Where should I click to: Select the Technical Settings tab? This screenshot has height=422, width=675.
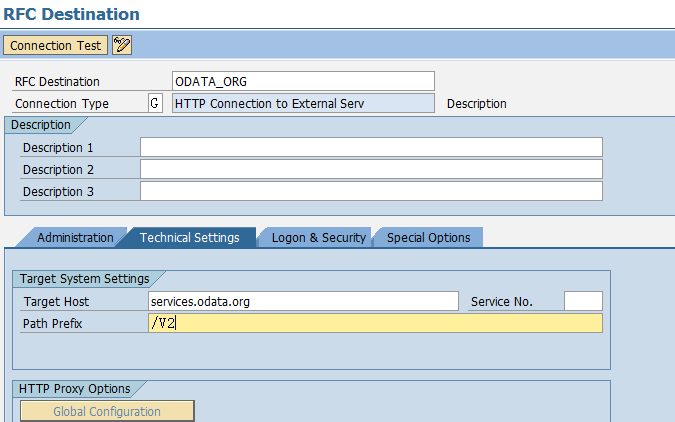(190, 238)
